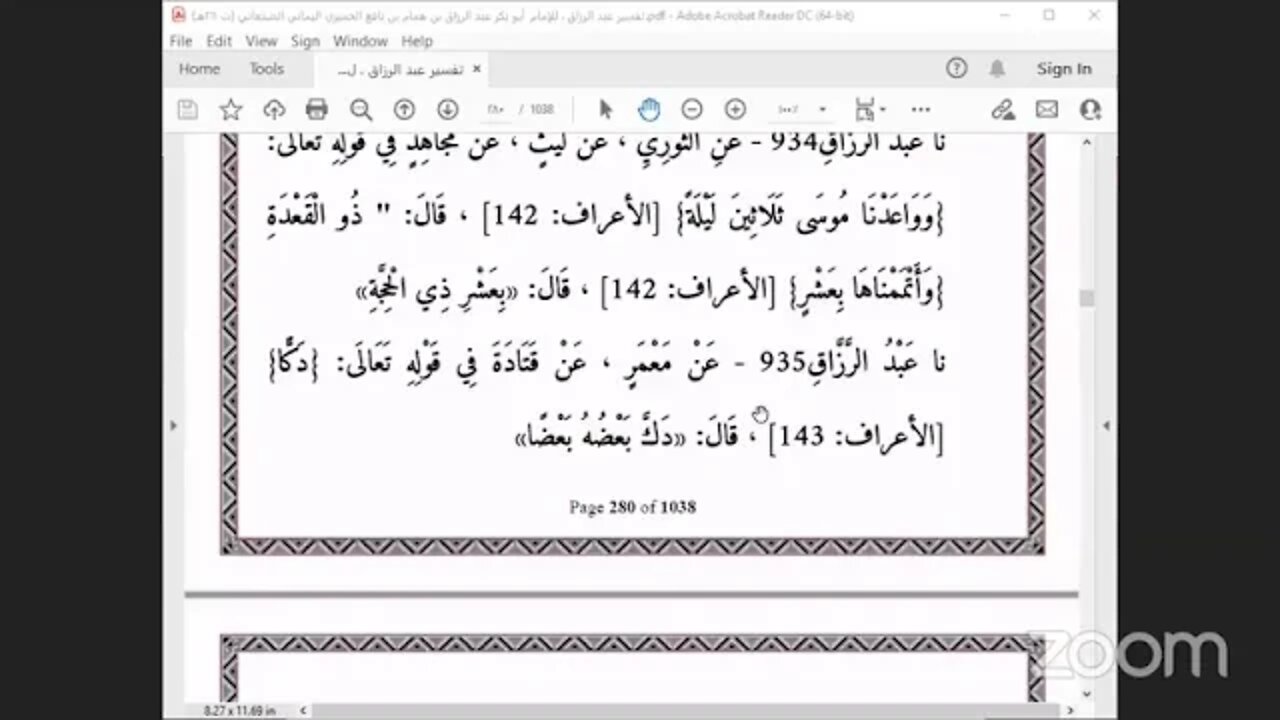Switch to the Home tab

pos(199,69)
